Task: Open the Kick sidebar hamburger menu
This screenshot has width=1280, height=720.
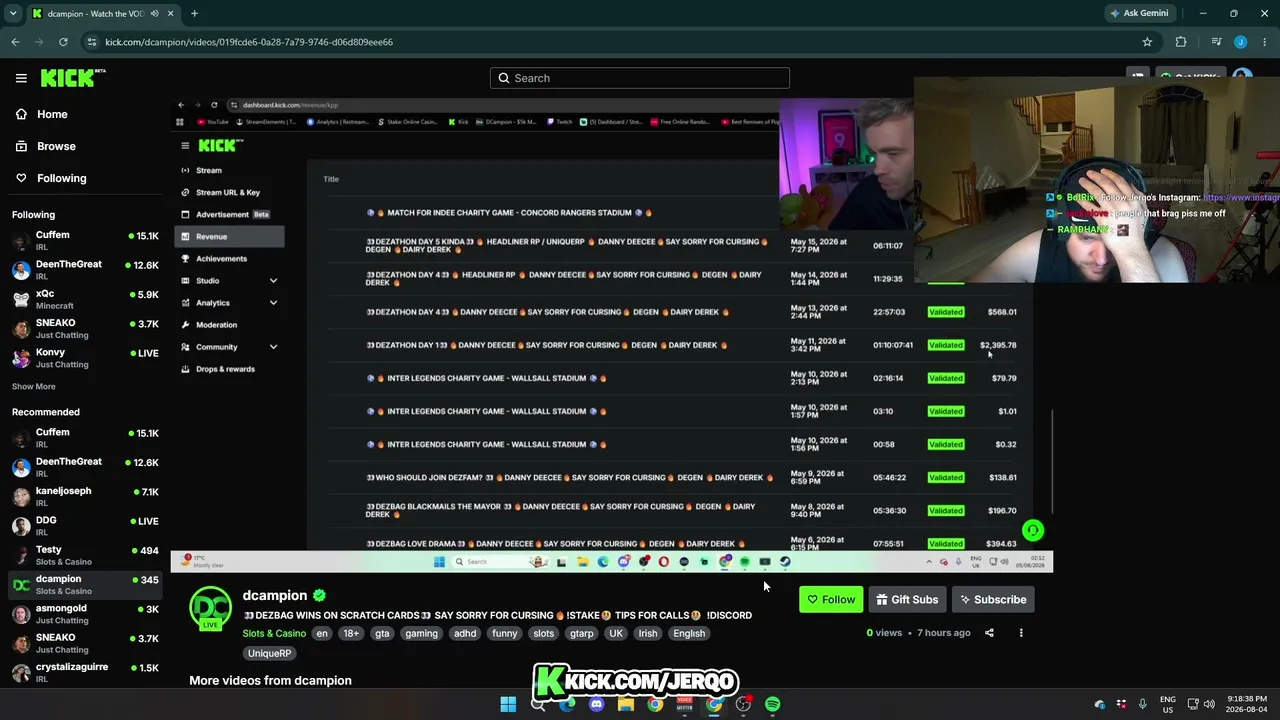Action: pyautogui.click(x=21, y=78)
